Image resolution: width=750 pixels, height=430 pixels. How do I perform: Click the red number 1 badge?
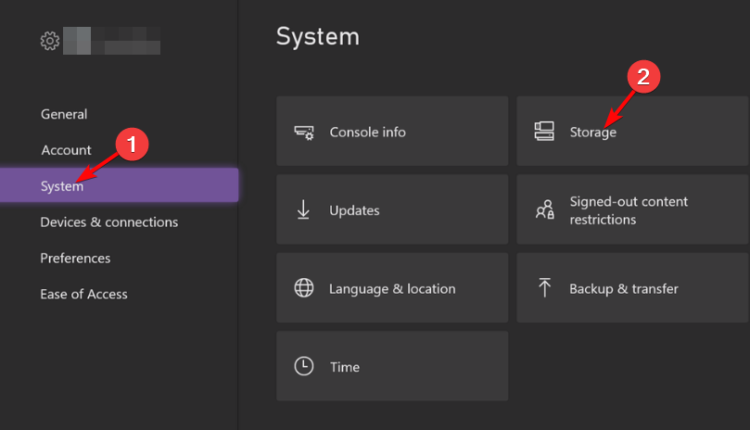click(x=131, y=144)
